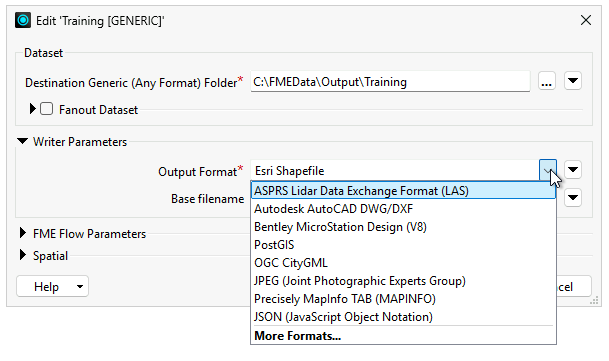The height and width of the screenshot is (361, 609).
Task: Select Autodesk AutoCAD DWG/DXF format
Action: pos(403,209)
